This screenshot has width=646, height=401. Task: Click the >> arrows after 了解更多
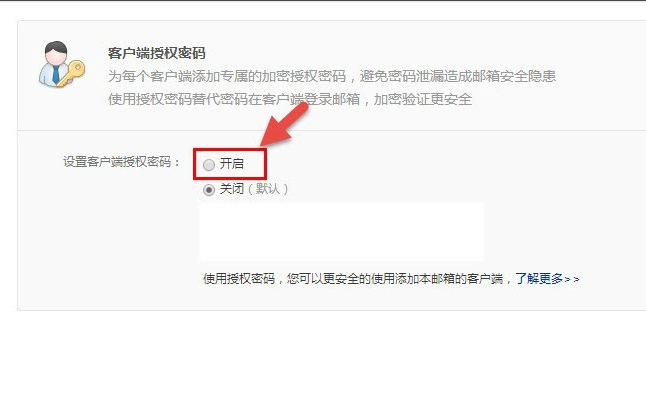point(572,279)
